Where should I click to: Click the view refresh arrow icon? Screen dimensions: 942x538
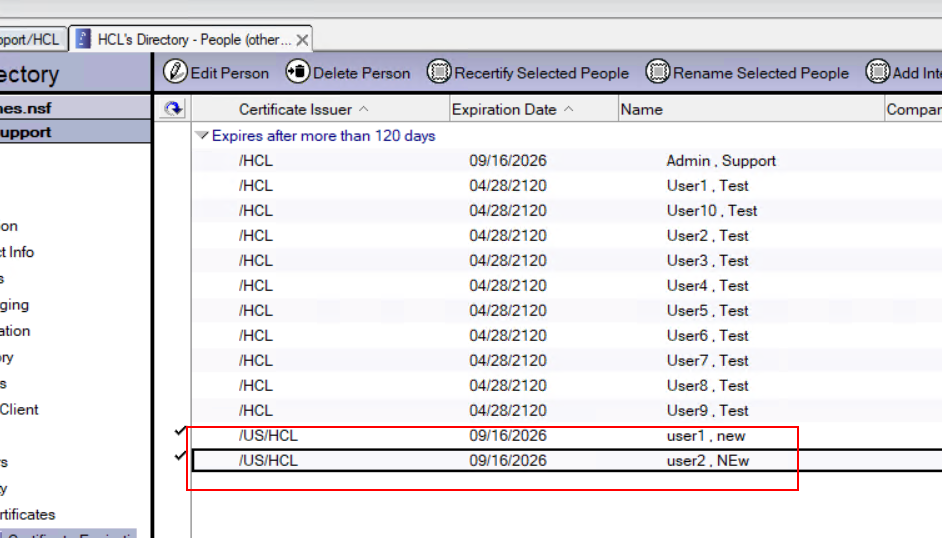pyautogui.click(x=173, y=109)
